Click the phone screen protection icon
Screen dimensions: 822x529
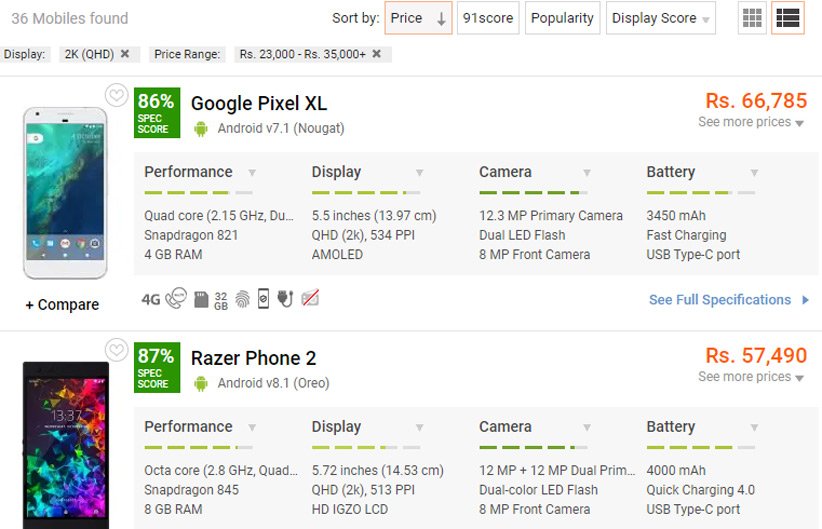pos(263,298)
